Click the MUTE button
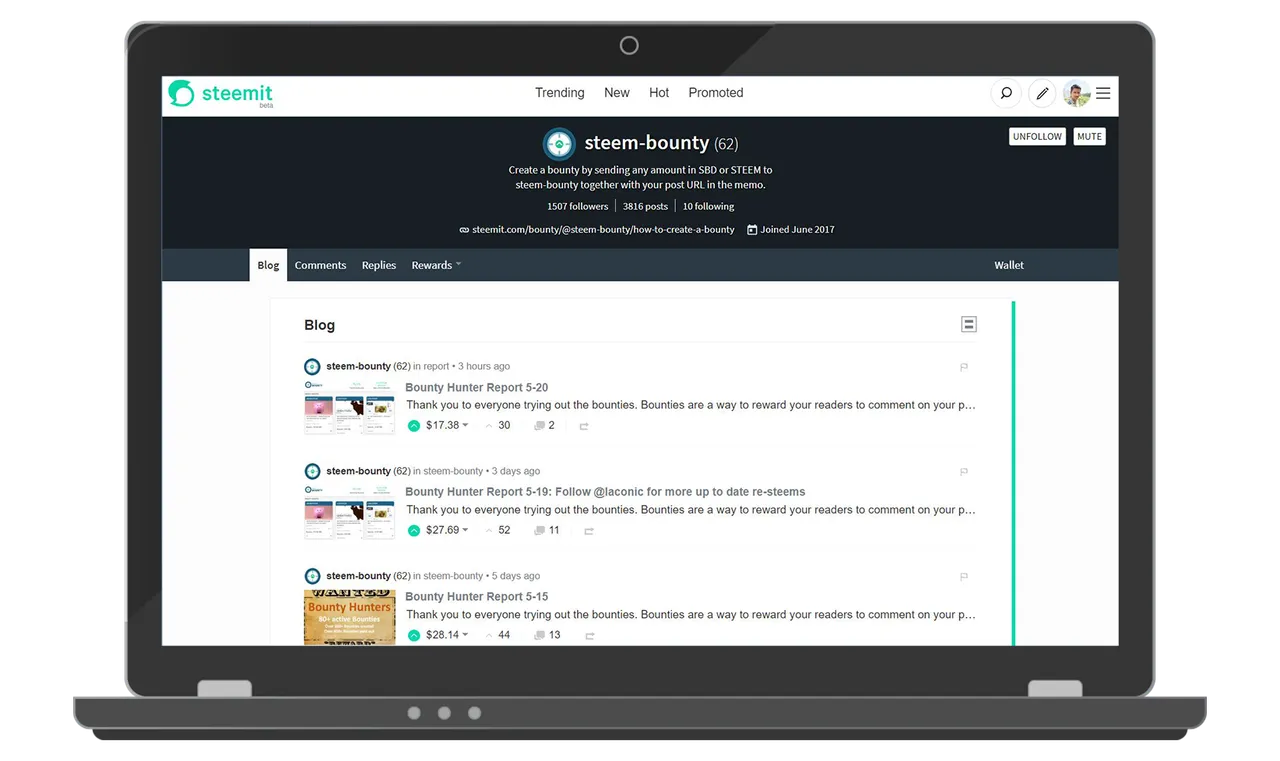This screenshot has height=761, width=1280. coord(1090,137)
